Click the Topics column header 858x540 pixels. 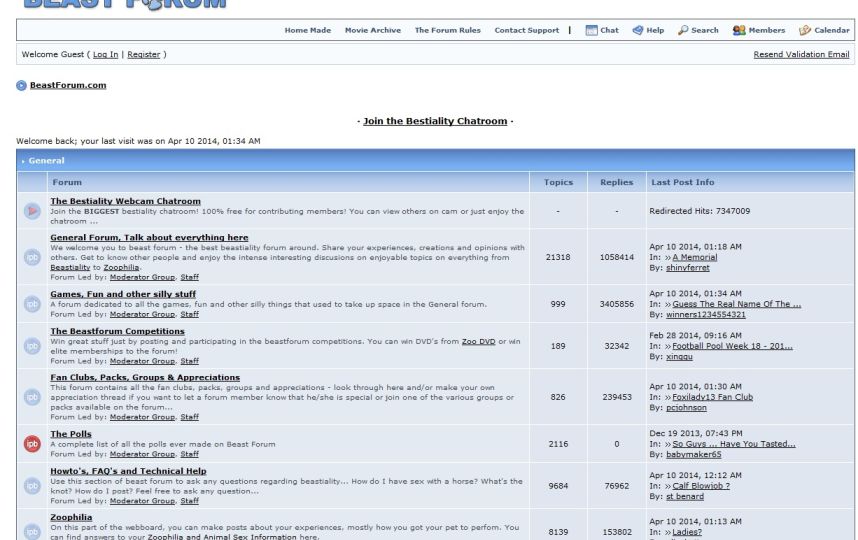[558, 182]
